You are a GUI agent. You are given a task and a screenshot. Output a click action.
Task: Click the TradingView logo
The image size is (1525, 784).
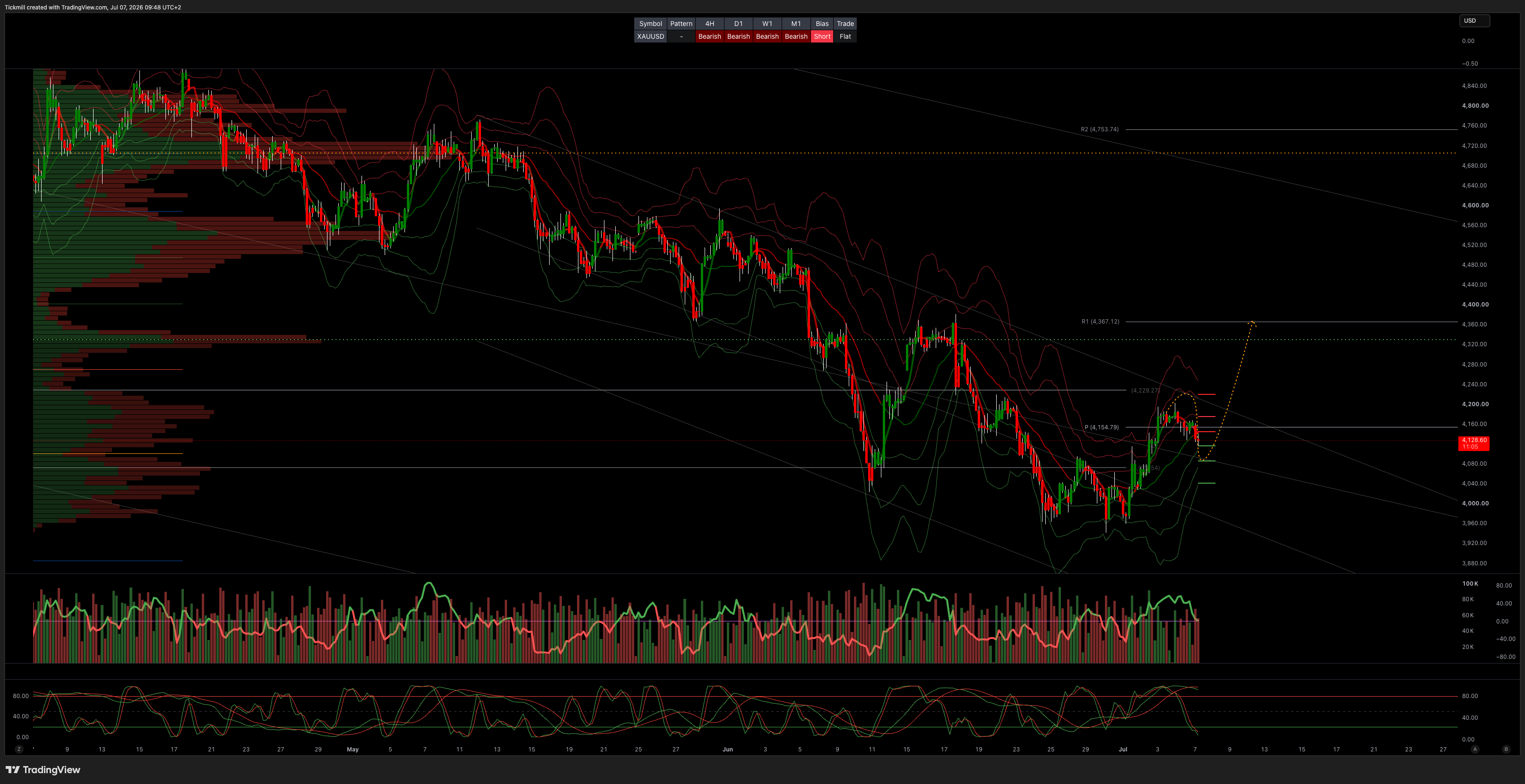[43, 770]
